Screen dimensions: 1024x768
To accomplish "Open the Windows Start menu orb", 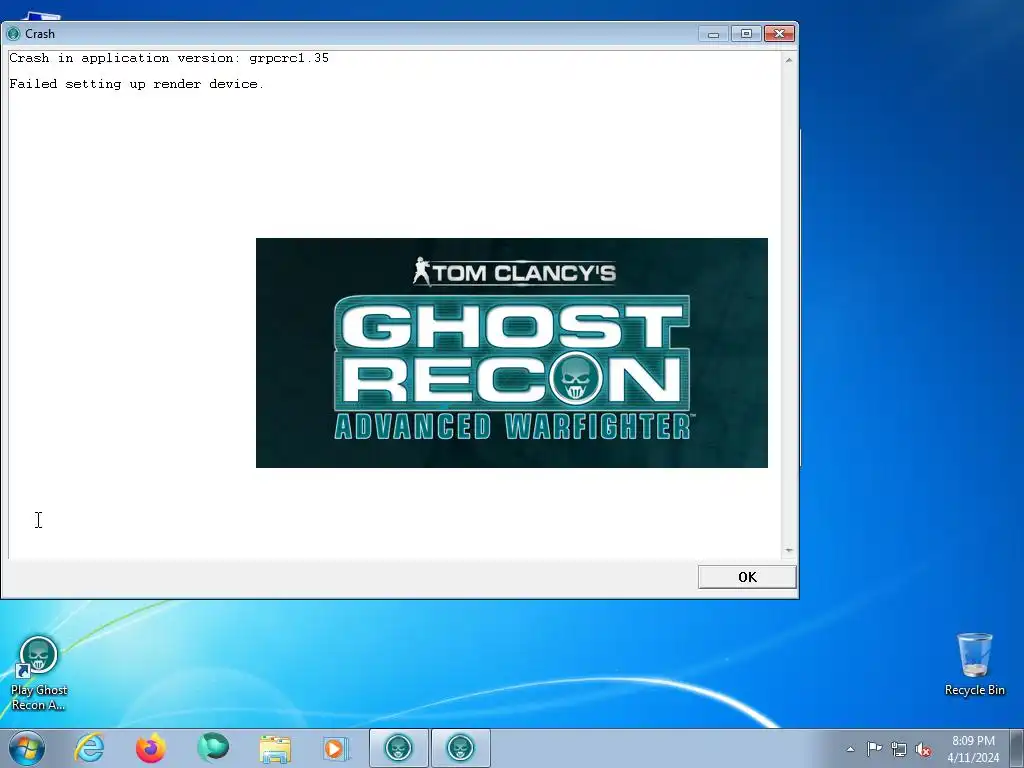I will coord(27,748).
